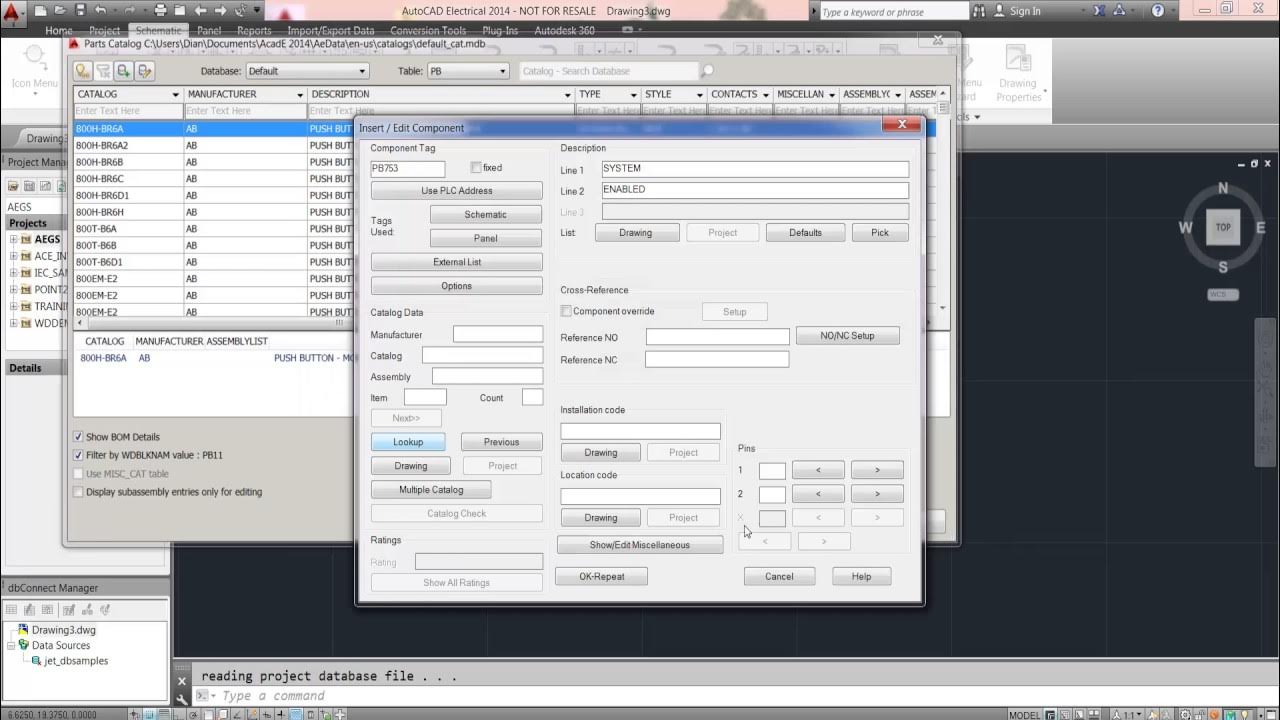Open the Import/Export Data ribbon tab
The width and height of the screenshot is (1280, 720).
click(331, 31)
